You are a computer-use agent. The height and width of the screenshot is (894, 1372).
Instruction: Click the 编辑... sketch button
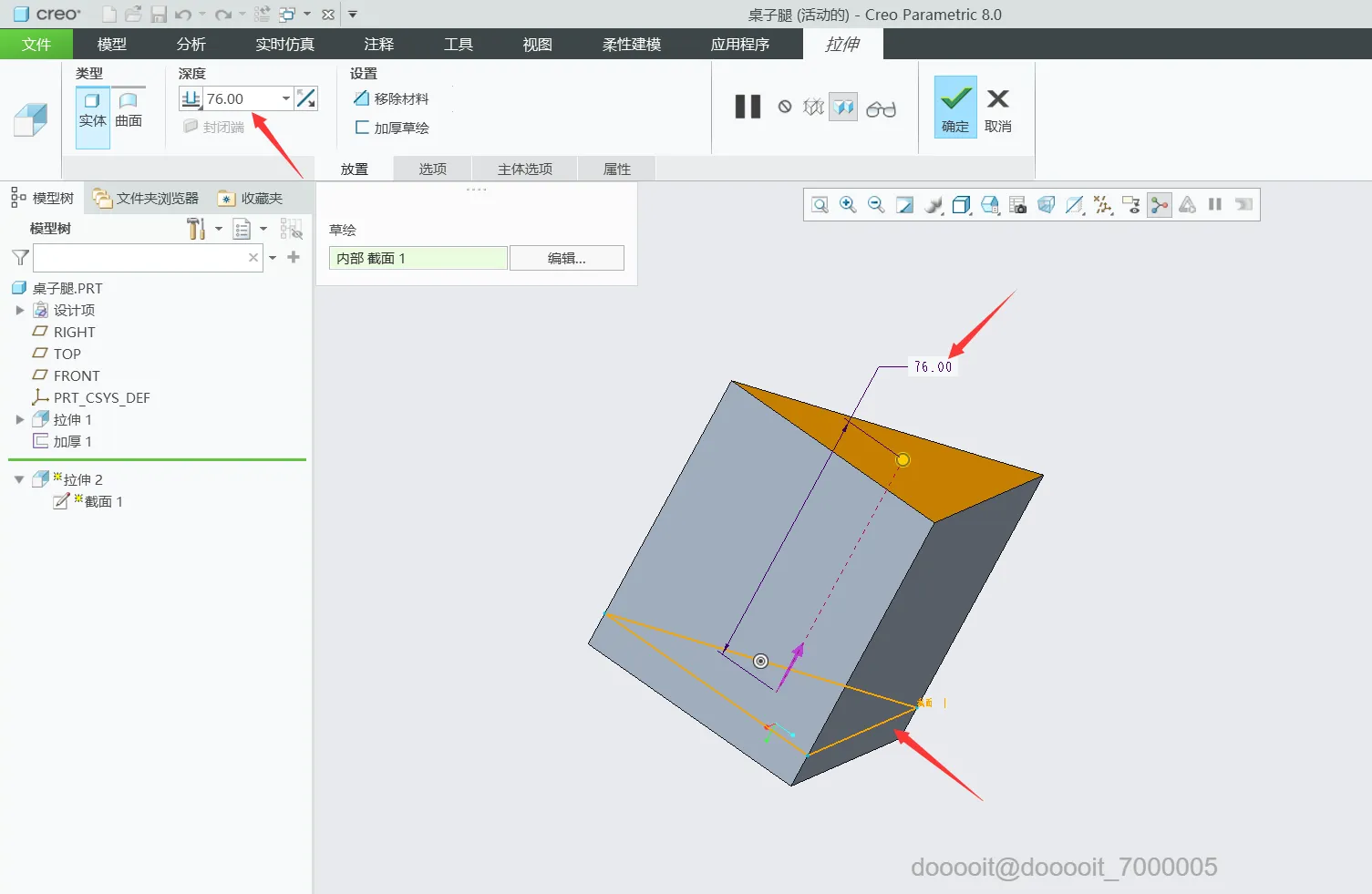click(567, 258)
